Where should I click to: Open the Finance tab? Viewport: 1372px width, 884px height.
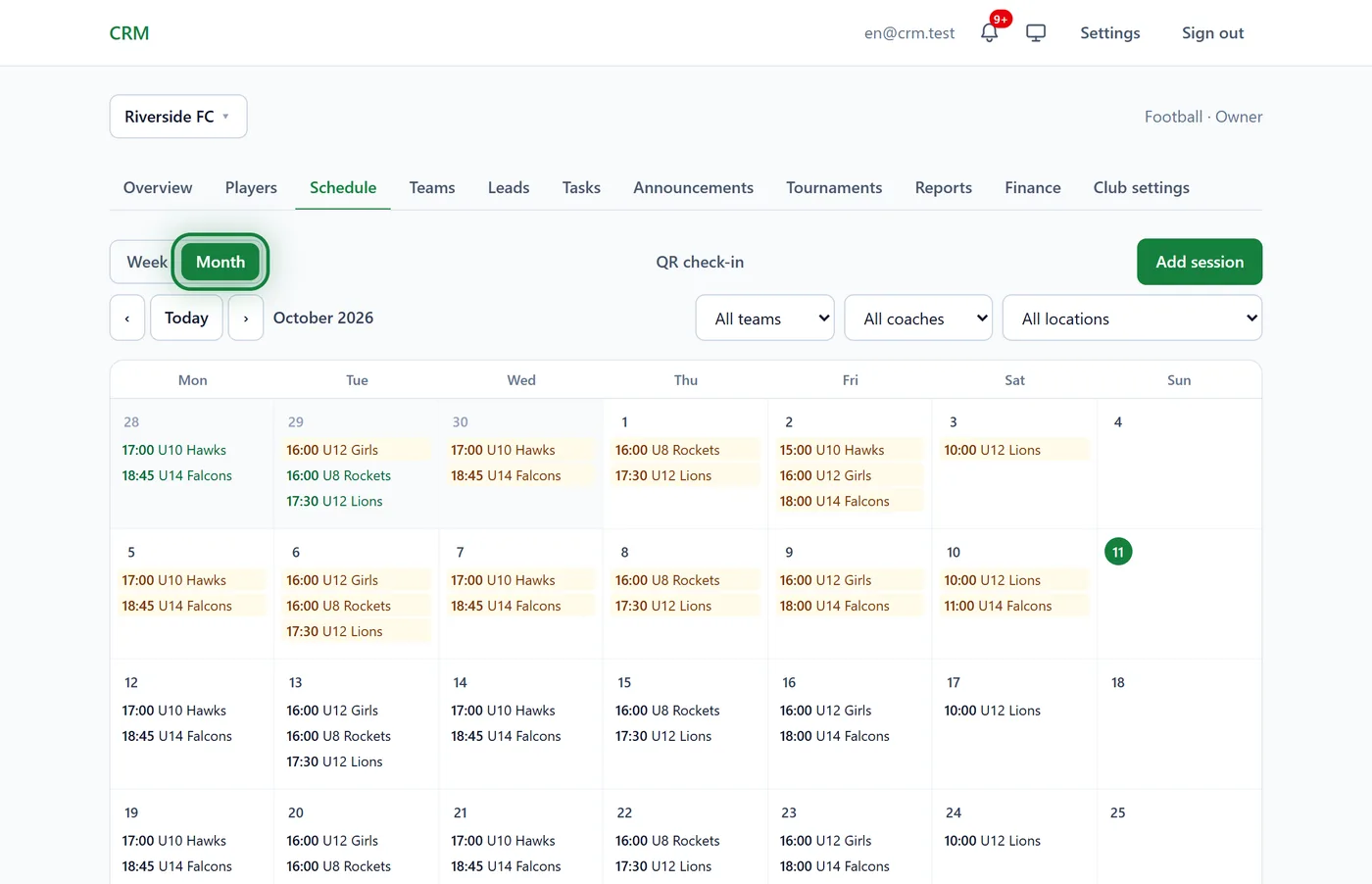coord(1033,187)
